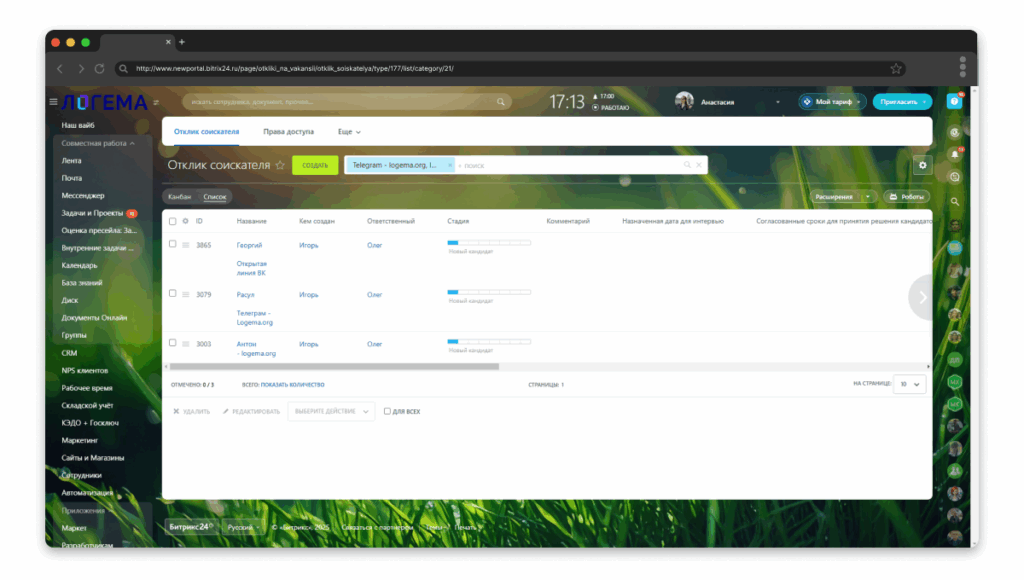The image size is (1024, 580).
Task: Open the row menu for record 3865
Action: (185, 245)
